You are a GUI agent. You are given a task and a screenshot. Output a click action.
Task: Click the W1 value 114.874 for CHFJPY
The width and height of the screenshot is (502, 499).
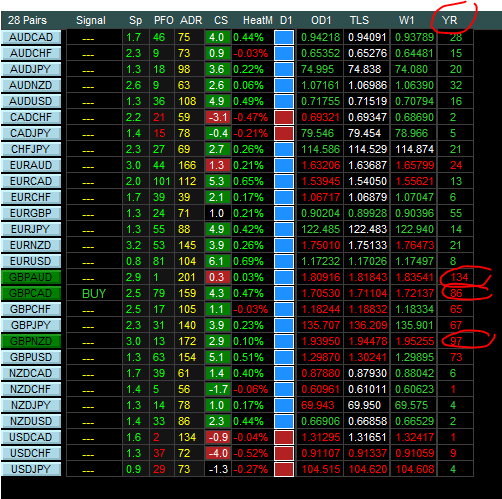[414, 149]
